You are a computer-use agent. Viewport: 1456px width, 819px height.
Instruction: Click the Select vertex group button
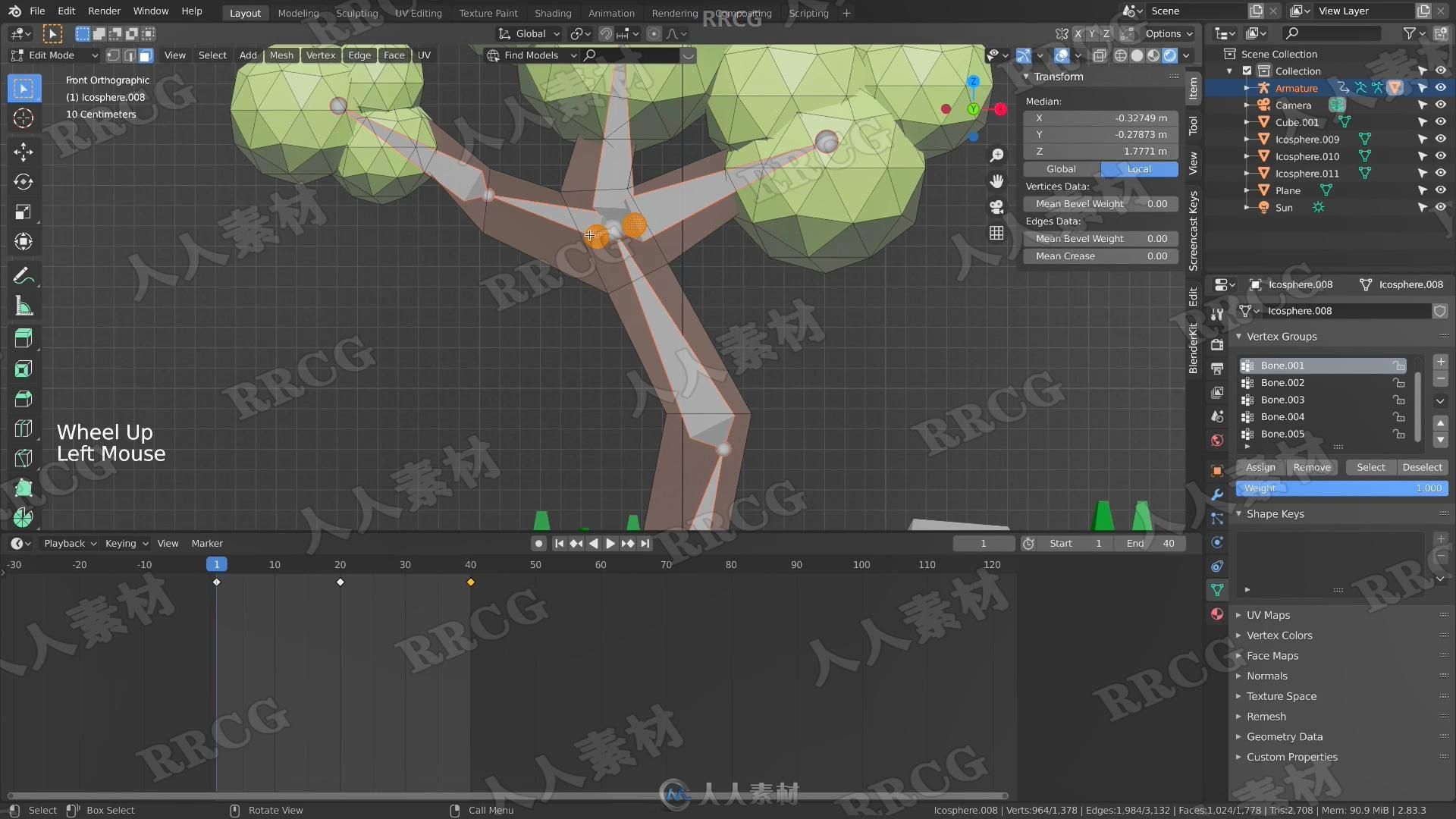tap(1370, 468)
